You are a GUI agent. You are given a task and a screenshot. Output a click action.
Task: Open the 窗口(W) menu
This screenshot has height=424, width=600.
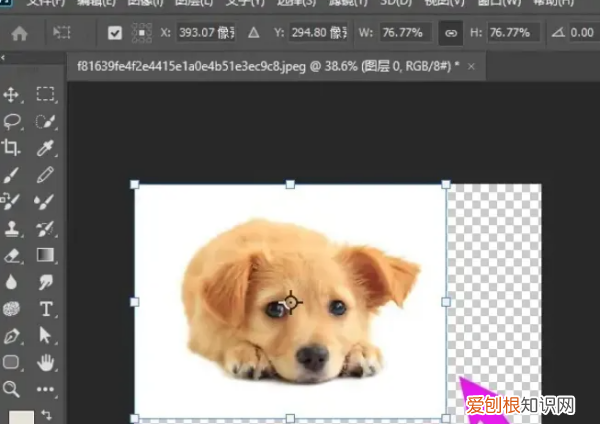(x=499, y=3)
